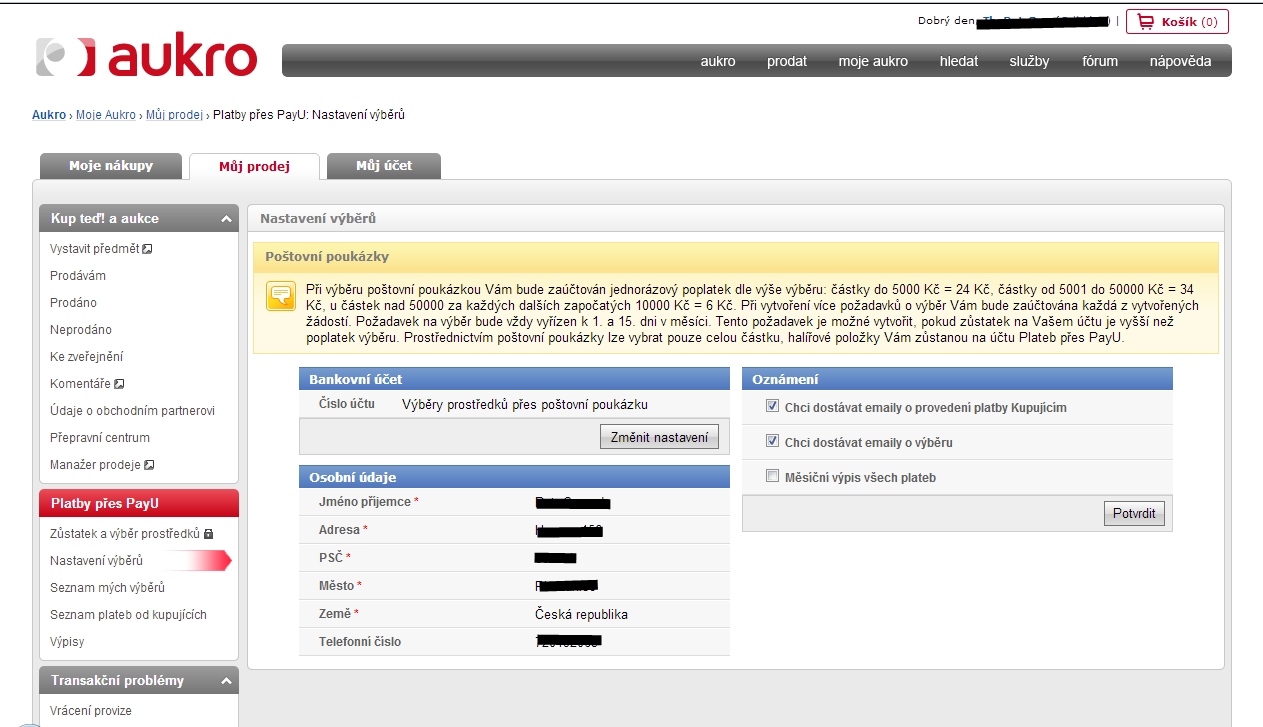Image resolution: width=1263 pixels, height=727 pixels.
Task: Open služby in top navigation
Action: 1029,61
